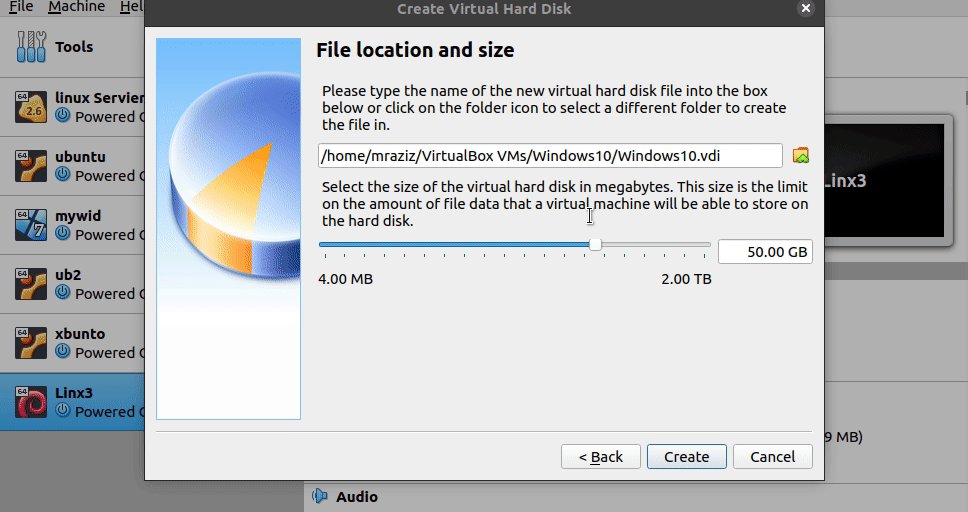Select the mywid VM name text

[78, 216]
